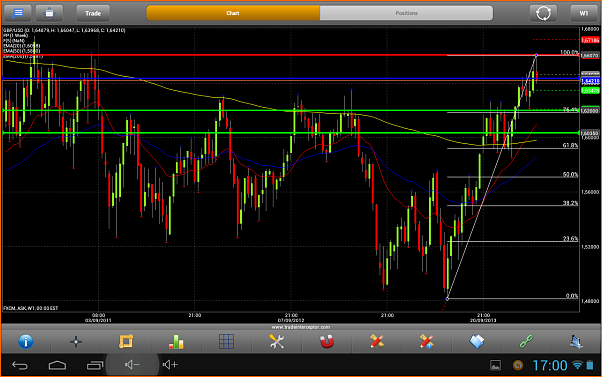The width and height of the screenshot is (602, 377).
Task: Open the picture notification icon
Action: [x=495, y=365]
